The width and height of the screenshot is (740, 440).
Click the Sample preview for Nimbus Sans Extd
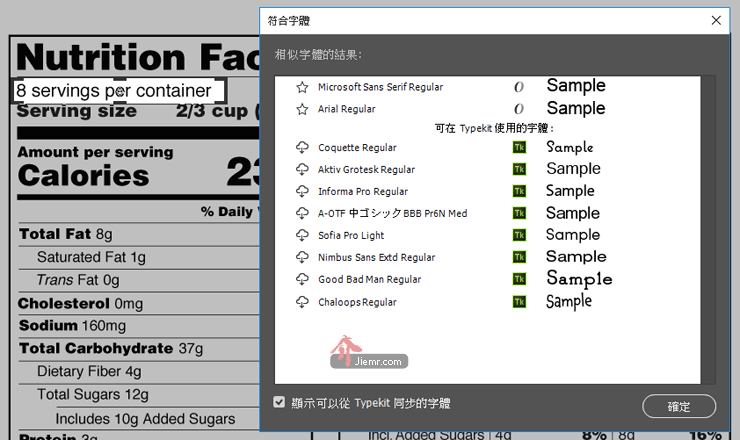tap(576, 257)
